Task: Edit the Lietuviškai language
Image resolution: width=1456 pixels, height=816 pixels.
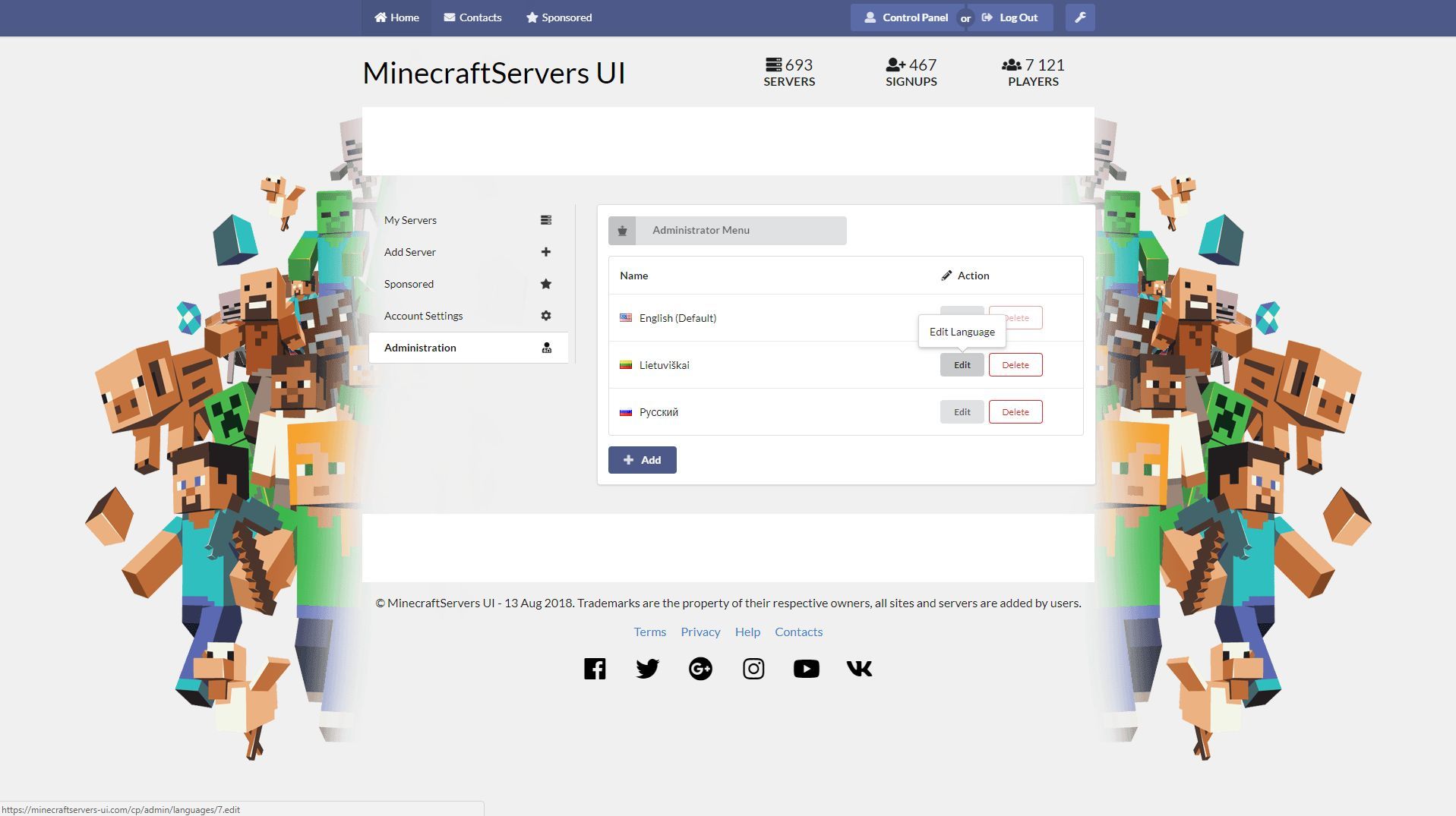Action: click(962, 365)
